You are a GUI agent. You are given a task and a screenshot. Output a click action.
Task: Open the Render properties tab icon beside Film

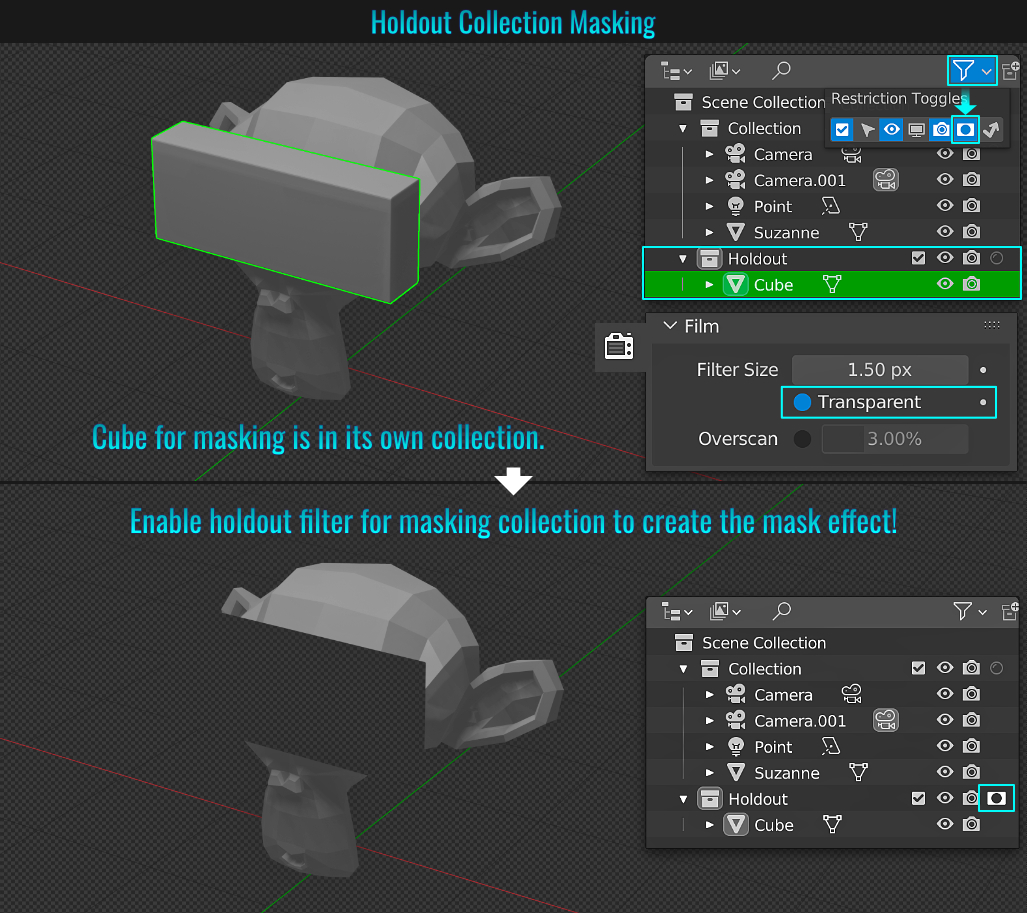[x=619, y=346]
